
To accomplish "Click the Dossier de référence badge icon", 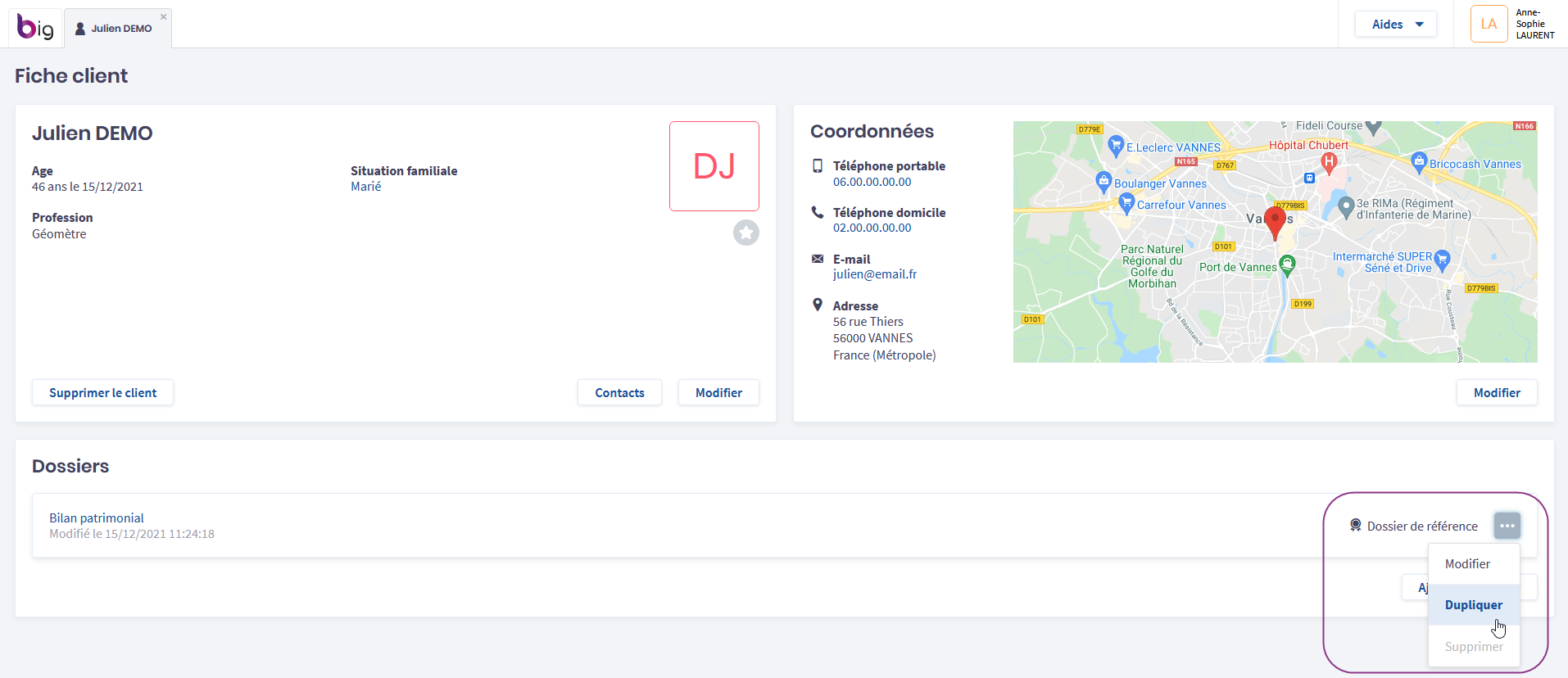I will click(1356, 525).
